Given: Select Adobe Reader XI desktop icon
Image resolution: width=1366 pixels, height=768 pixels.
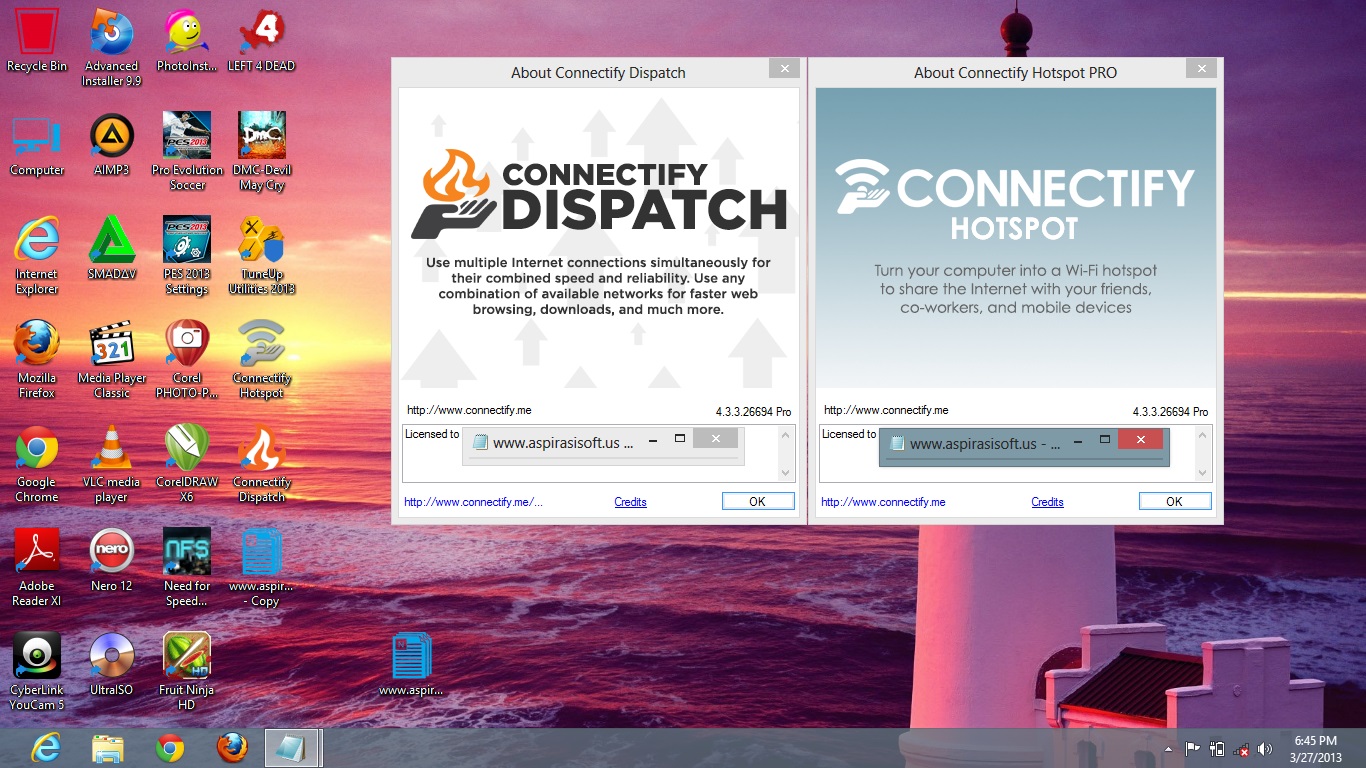Looking at the screenshot, I should 37,568.
